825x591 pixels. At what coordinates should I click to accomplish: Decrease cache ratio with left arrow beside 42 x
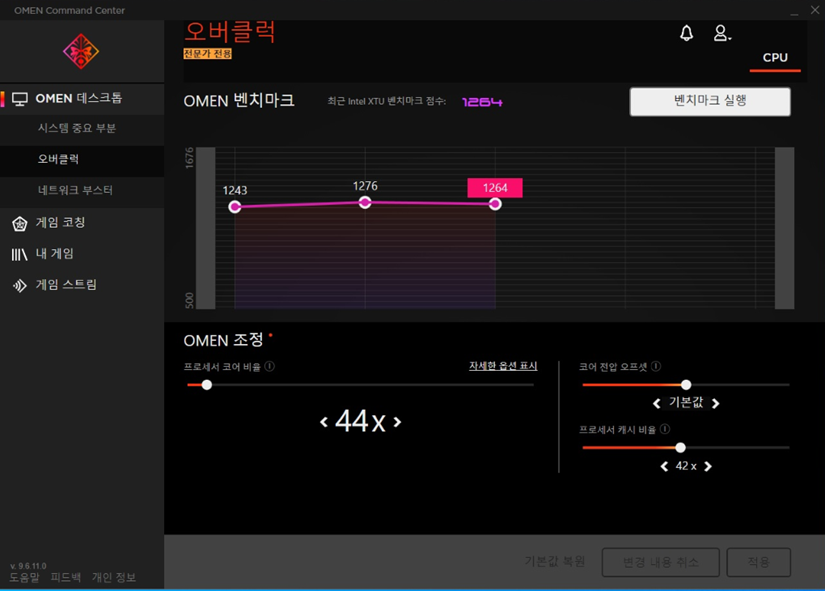click(664, 466)
